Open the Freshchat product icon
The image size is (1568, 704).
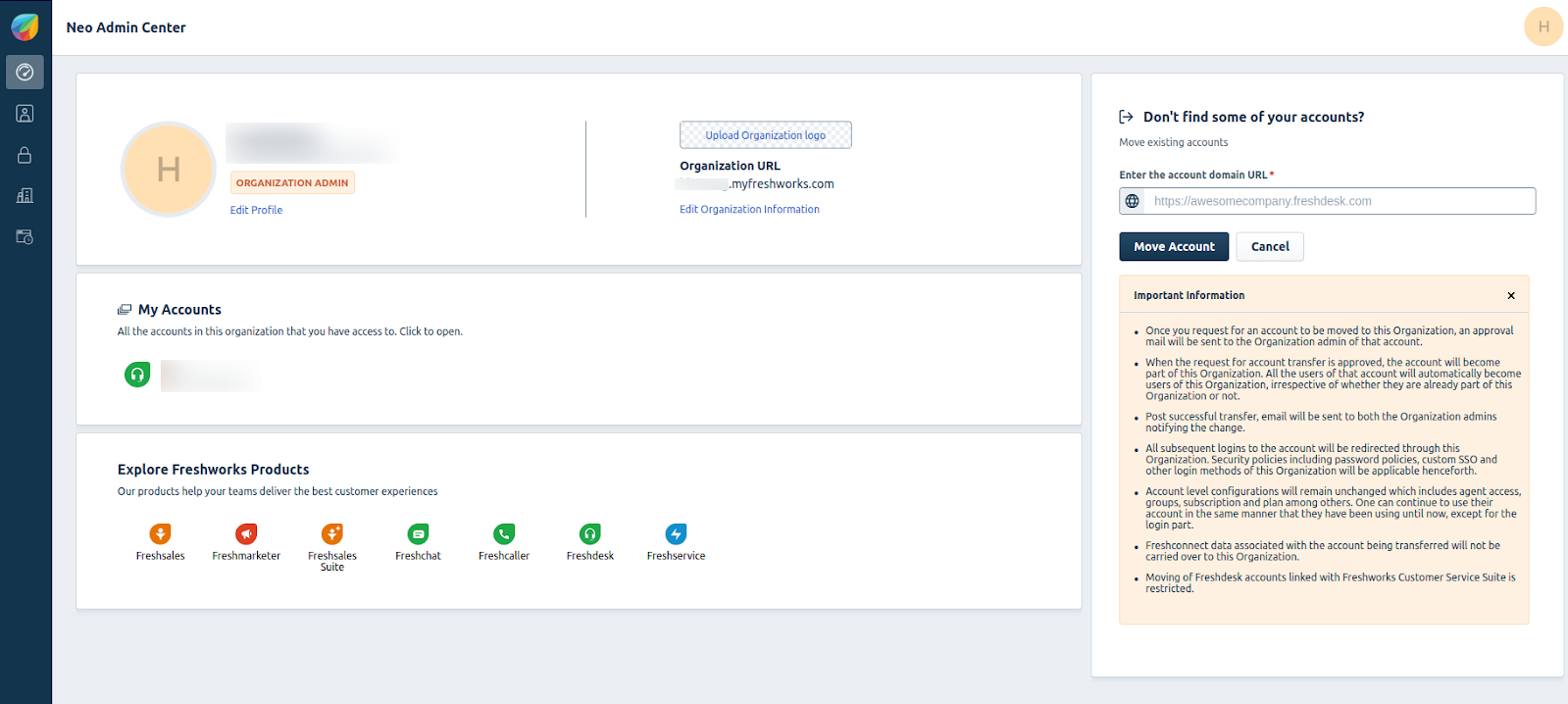click(418, 533)
